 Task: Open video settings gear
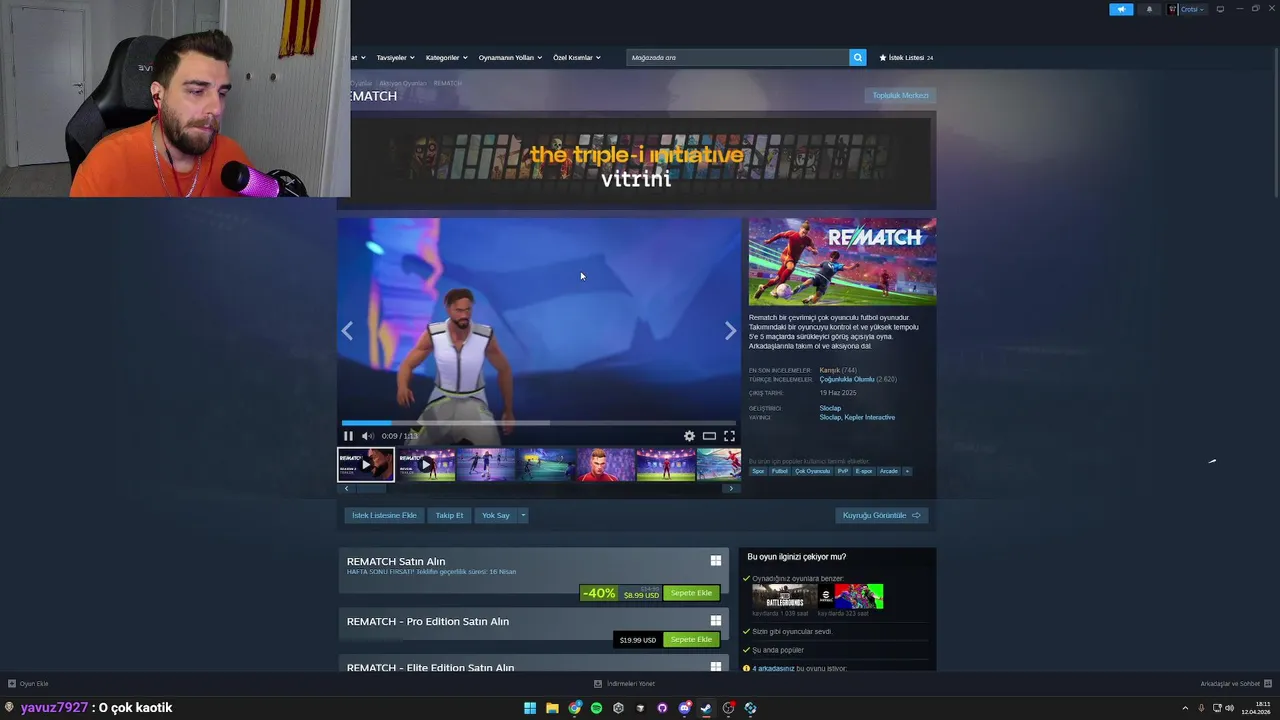pyautogui.click(x=689, y=436)
